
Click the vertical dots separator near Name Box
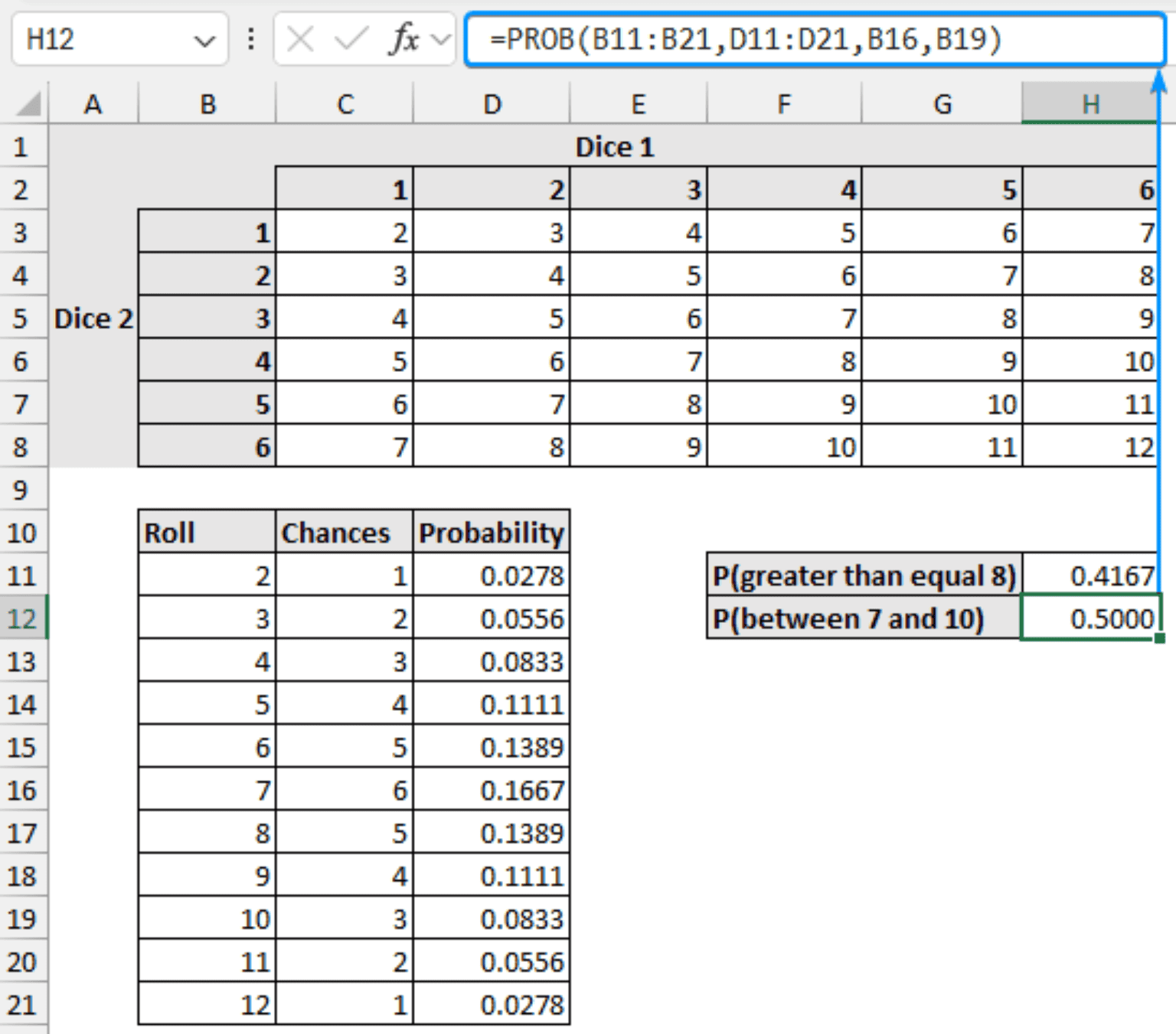coord(251,40)
